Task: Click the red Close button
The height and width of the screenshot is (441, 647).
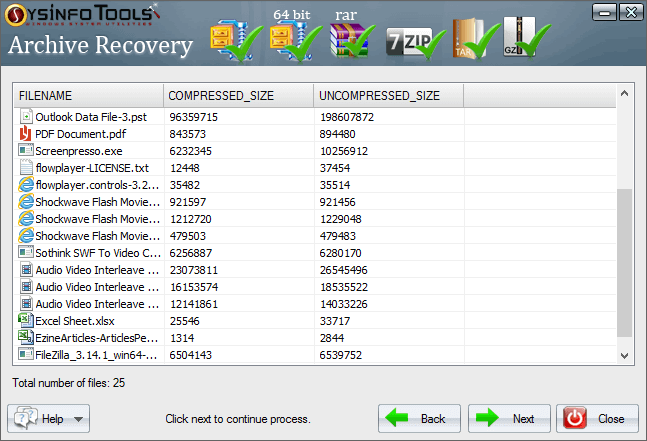Action: pos(597,418)
